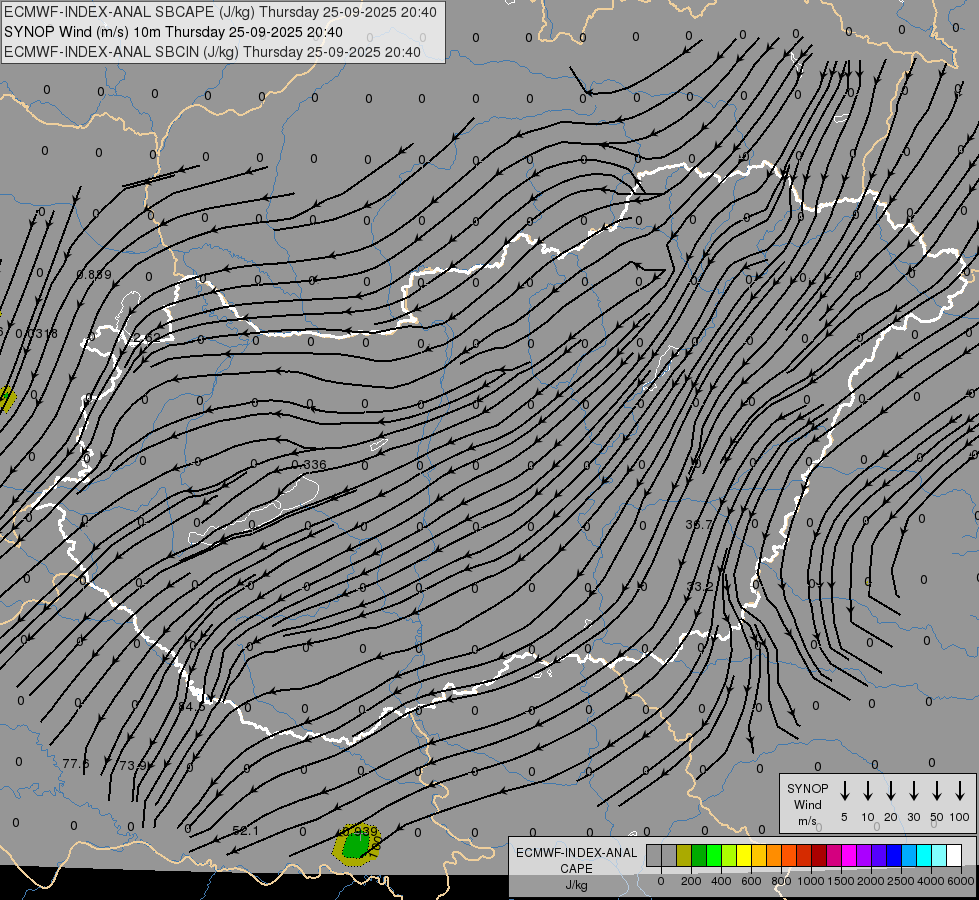Click the 0.336 value near the lake
Viewport: 979px width, 900px height.
309,465
